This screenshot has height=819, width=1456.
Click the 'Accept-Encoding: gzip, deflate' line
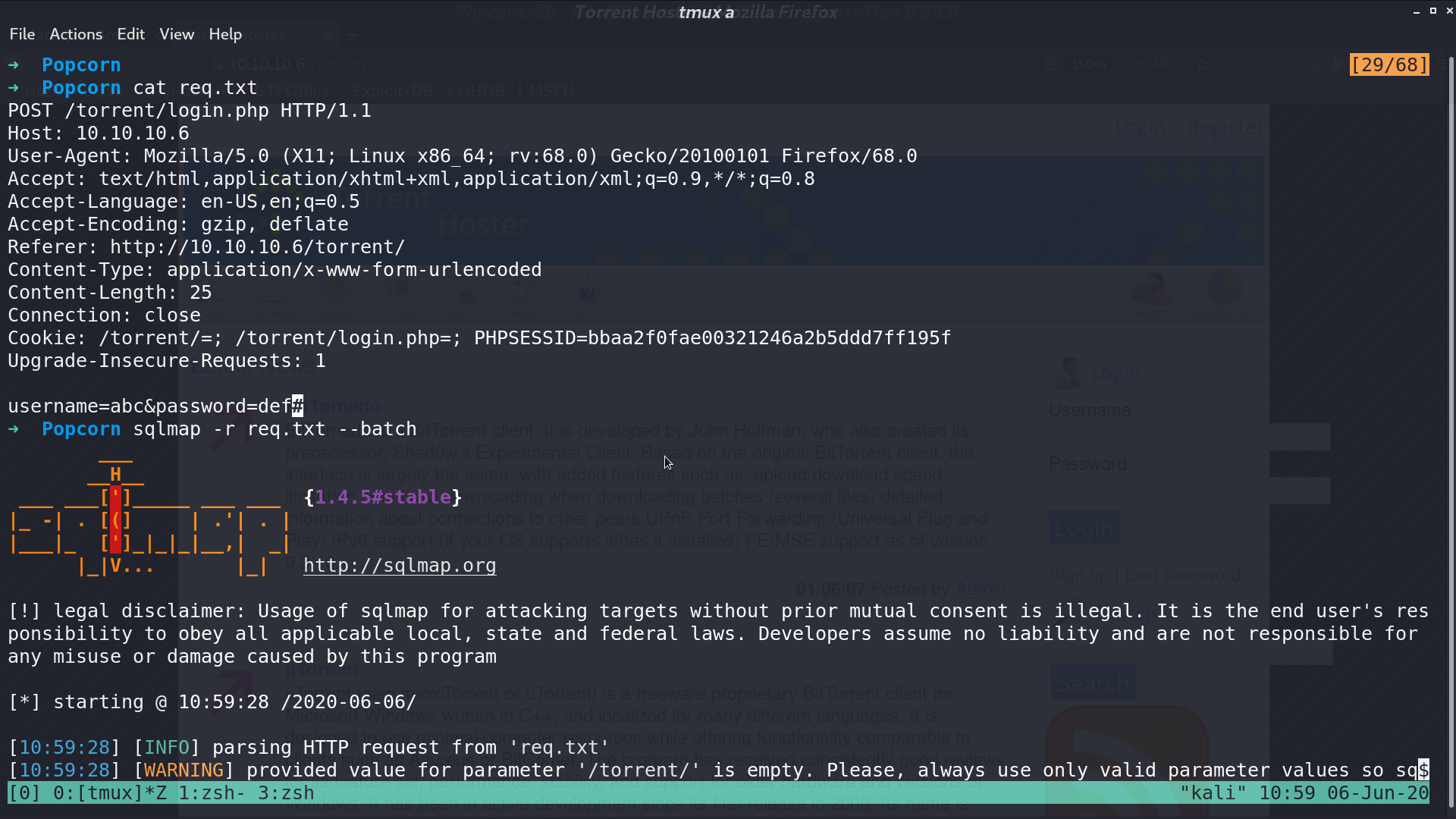pos(178,224)
